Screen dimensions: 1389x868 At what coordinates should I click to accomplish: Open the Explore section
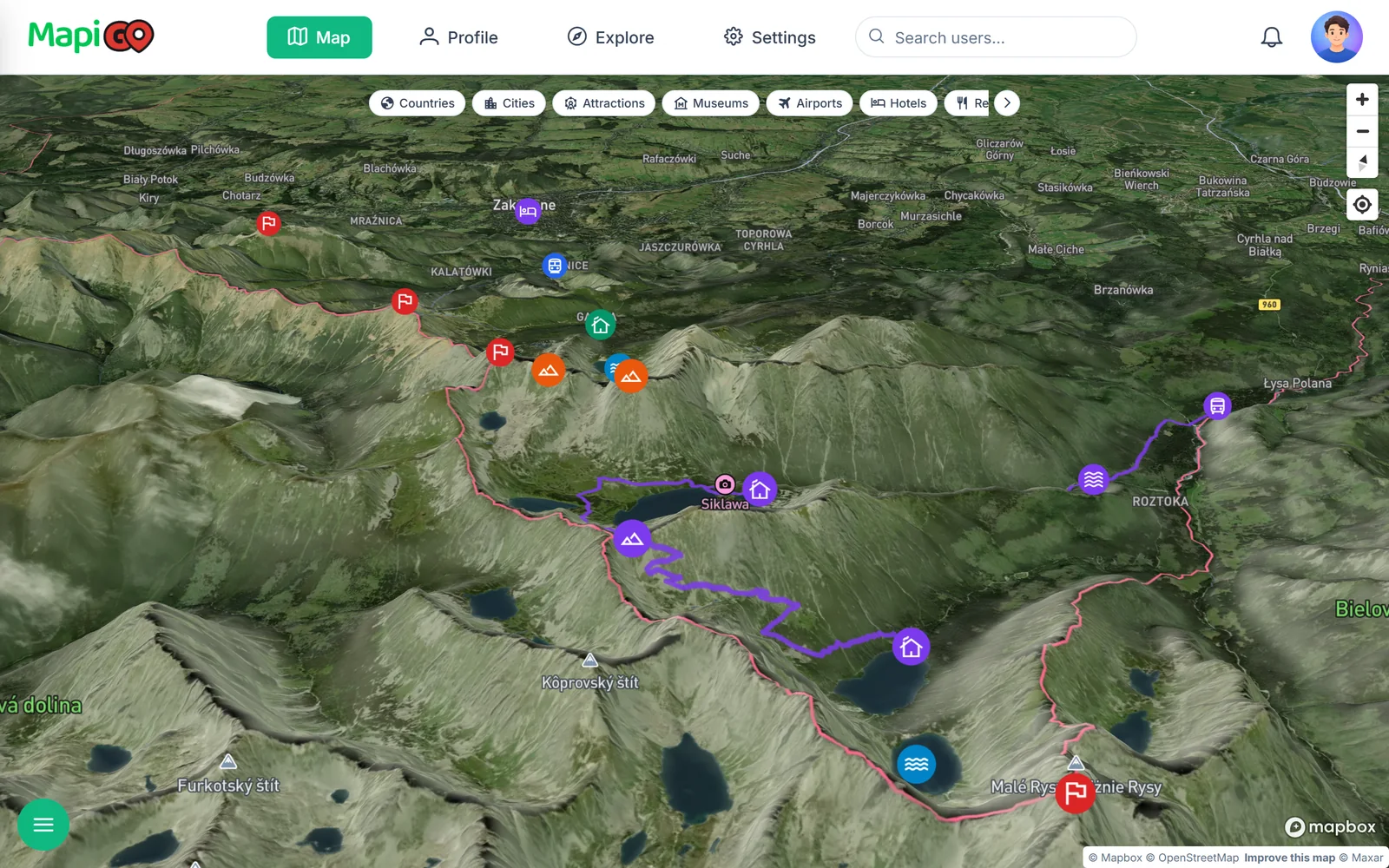pyautogui.click(x=611, y=37)
